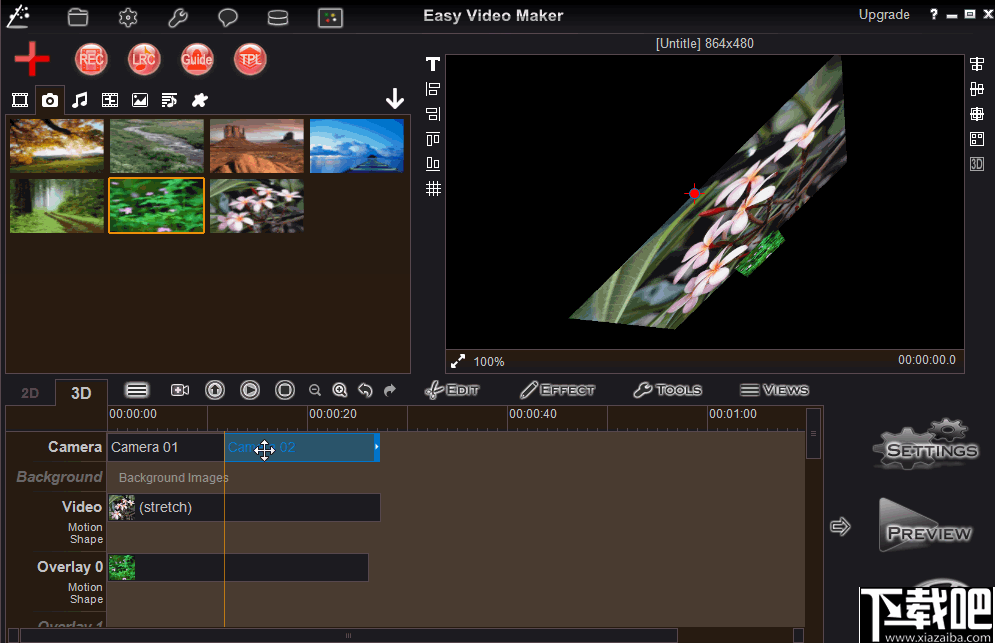Click the REC screen recorder button
This screenshot has height=643, width=995.
coord(91,59)
